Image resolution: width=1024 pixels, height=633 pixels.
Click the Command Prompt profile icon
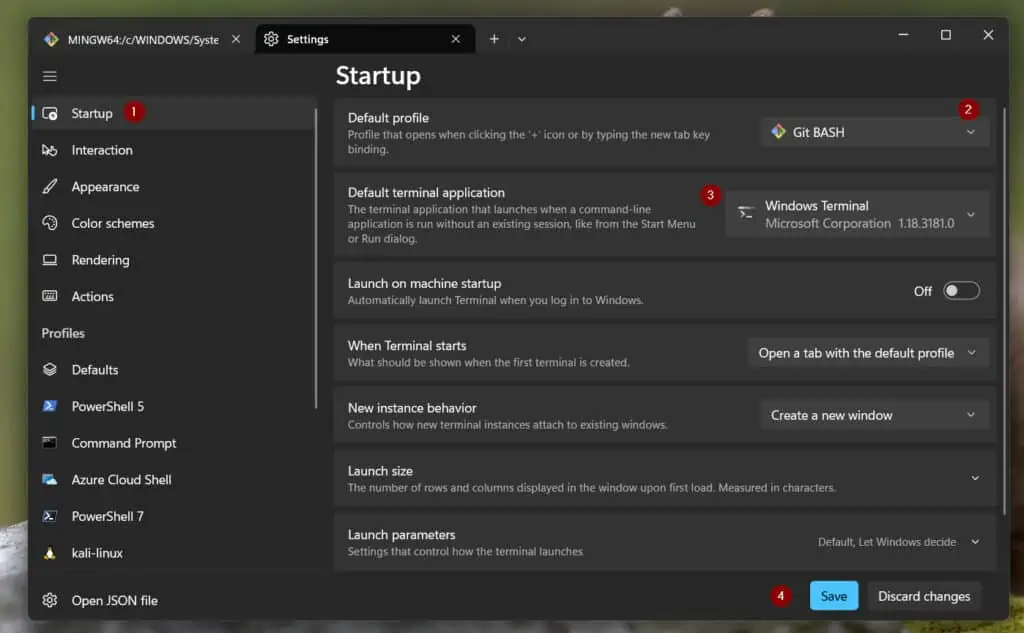point(50,443)
